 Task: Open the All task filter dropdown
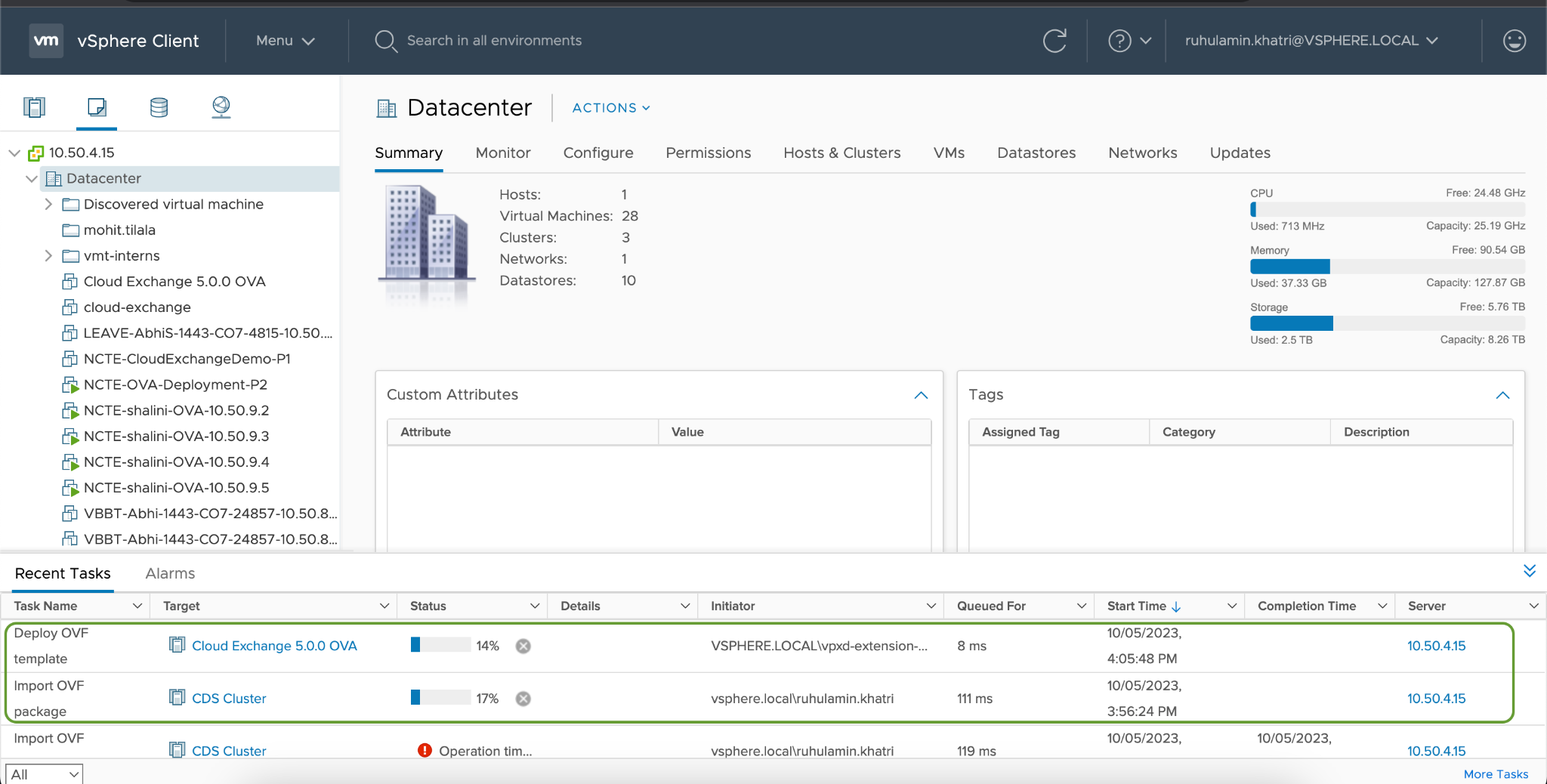click(x=44, y=774)
